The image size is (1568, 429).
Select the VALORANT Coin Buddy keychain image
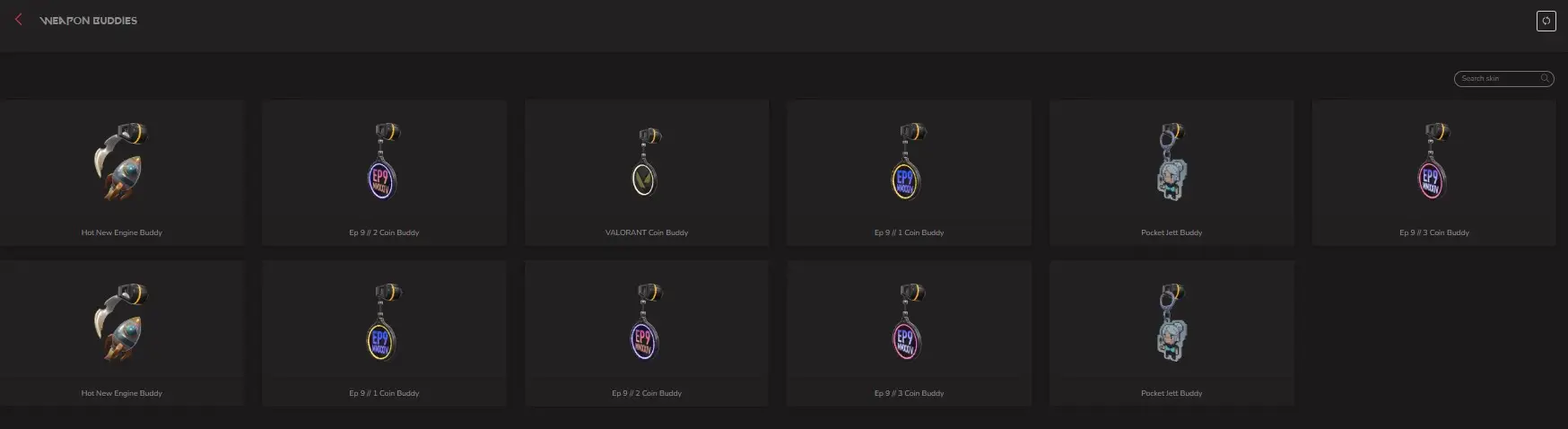(x=648, y=162)
